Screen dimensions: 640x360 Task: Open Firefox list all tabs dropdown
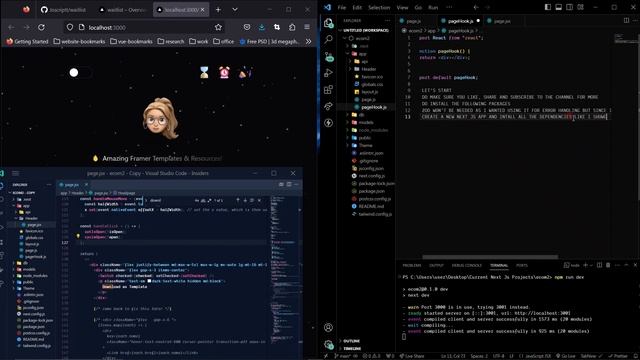(235, 9)
